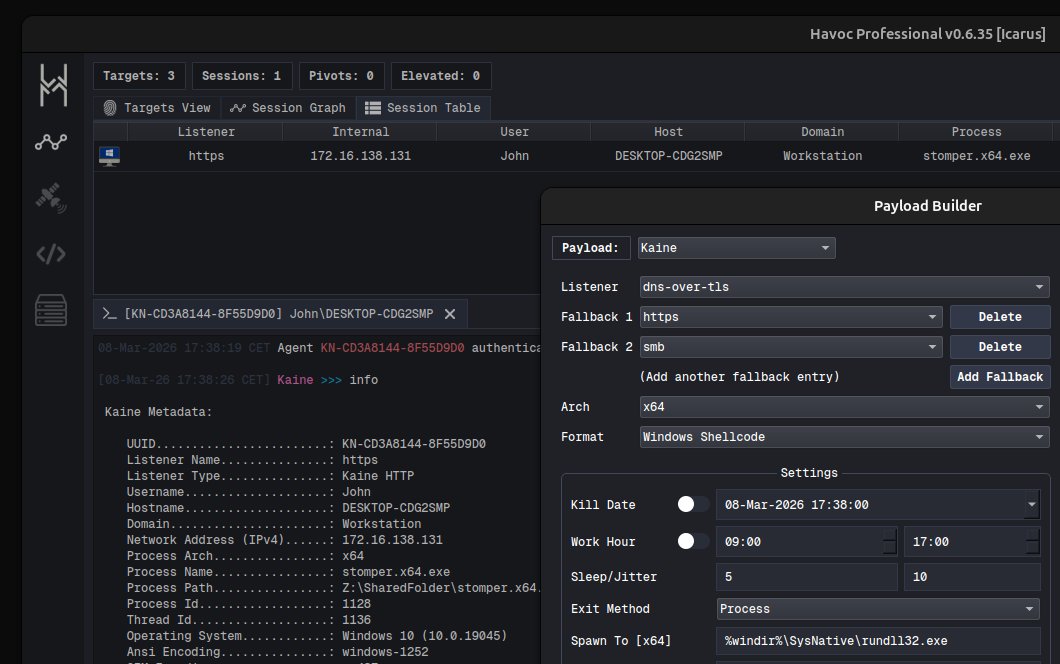1060x664 pixels.
Task: Click the Sessions: 1 counter
Action: pyautogui.click(x=241, y=76)
